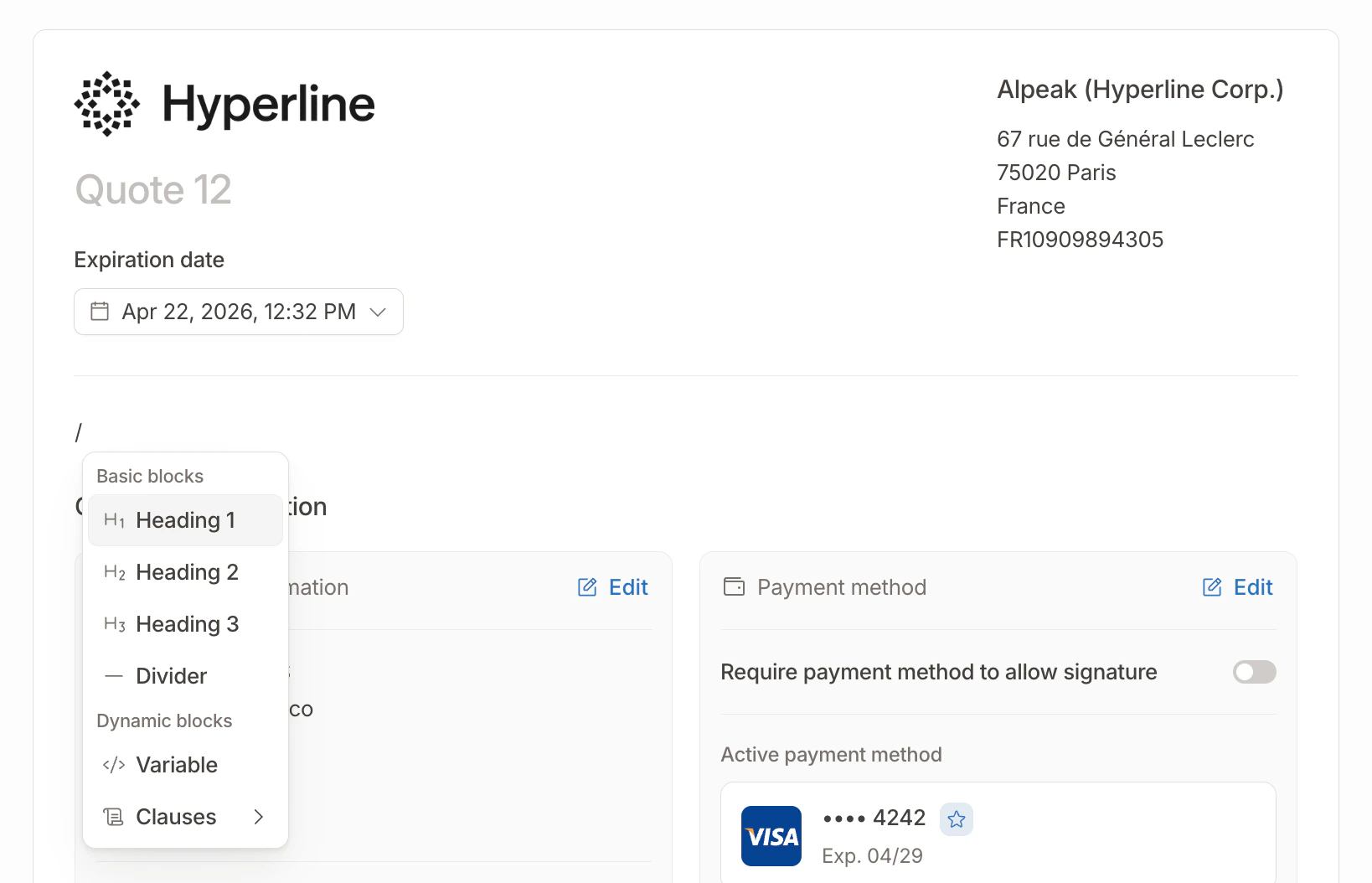The height and width of the screenshot is (883, 1372).
Task: Click the dash icon beside Divider
Action: click(114, 676)
